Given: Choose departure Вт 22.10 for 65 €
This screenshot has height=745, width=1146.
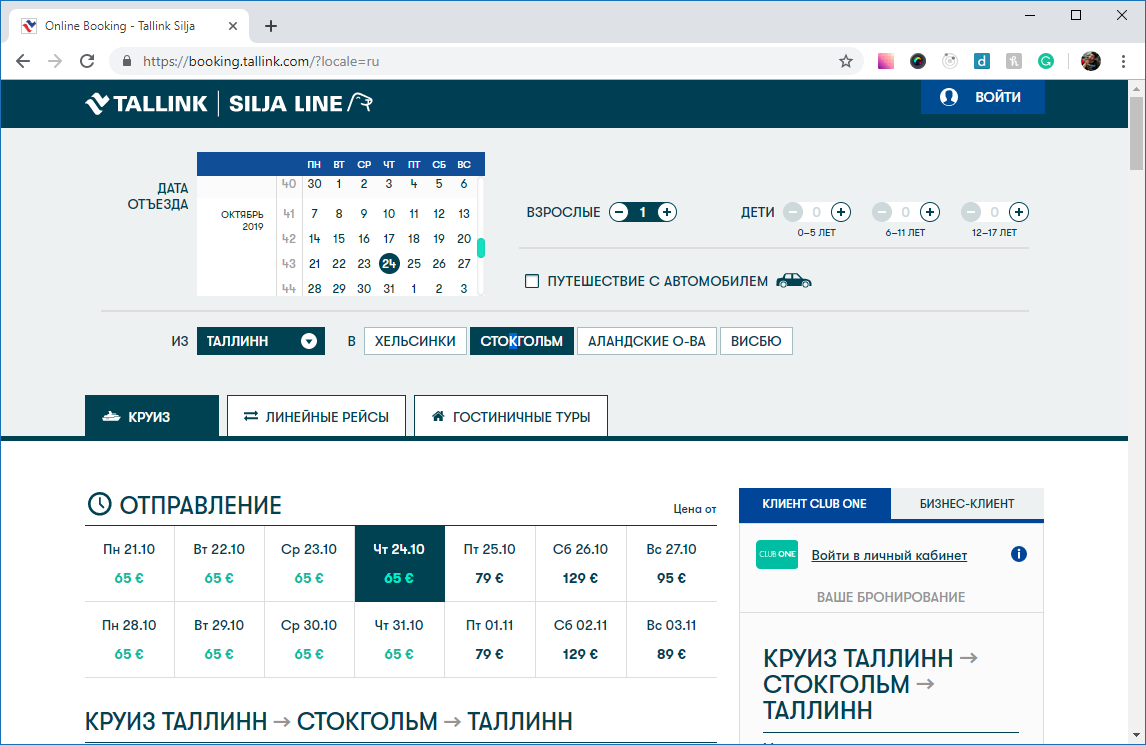Looking at the screenshot, I should tap(219, 564).
